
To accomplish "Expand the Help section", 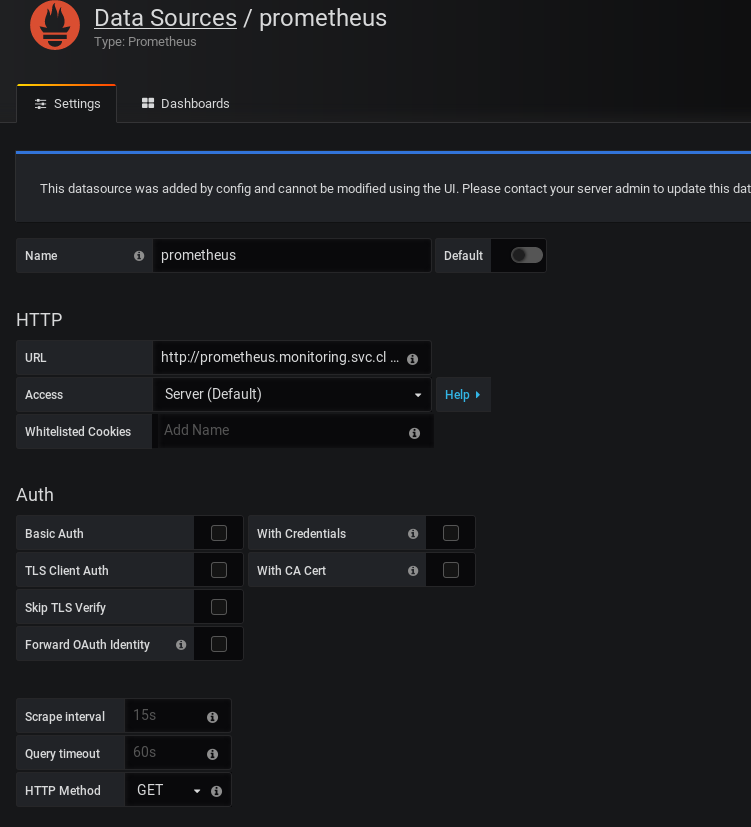I will pyautogui.click(x=463, y=395).
